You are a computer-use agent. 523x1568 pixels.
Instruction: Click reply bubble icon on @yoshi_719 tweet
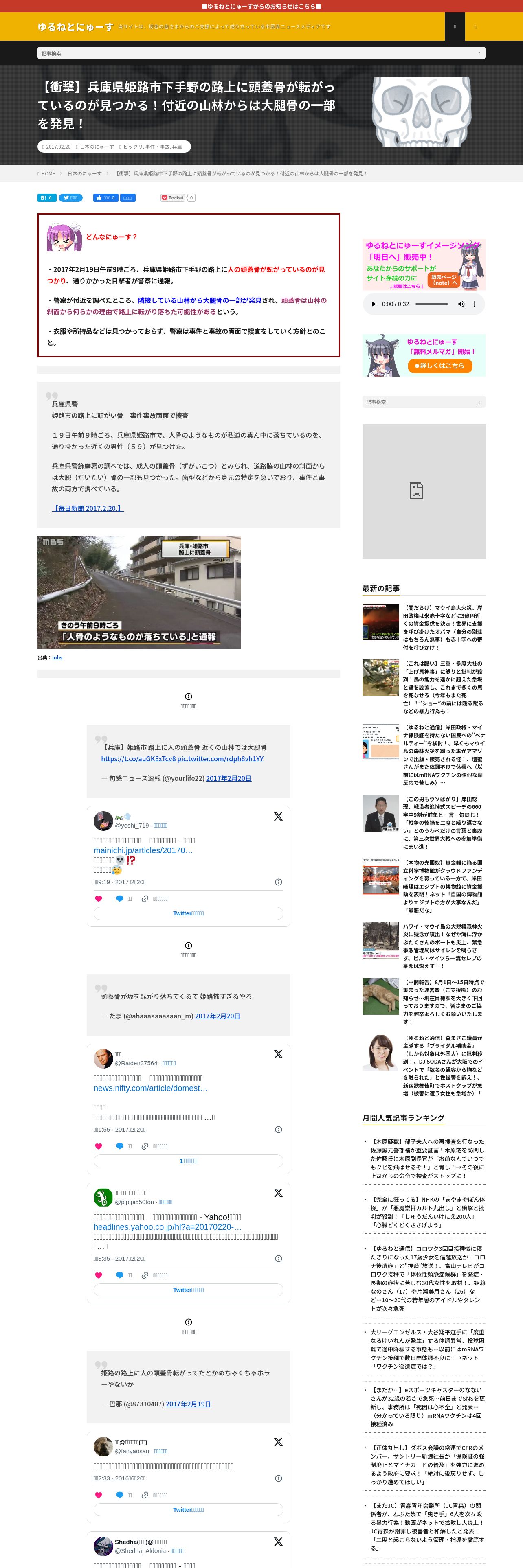tap(120, 898)
